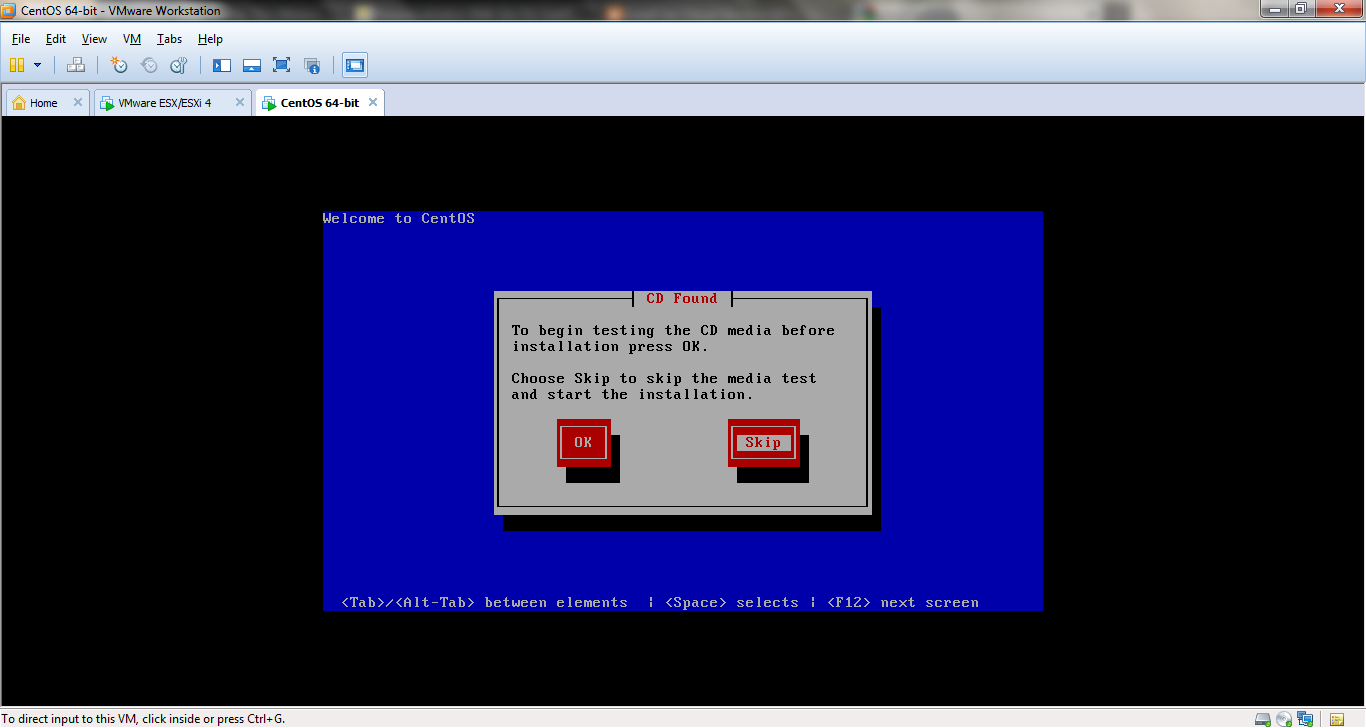Click the VMware title bar application icon
1366x728 pixels.
(x=9, y=10)
